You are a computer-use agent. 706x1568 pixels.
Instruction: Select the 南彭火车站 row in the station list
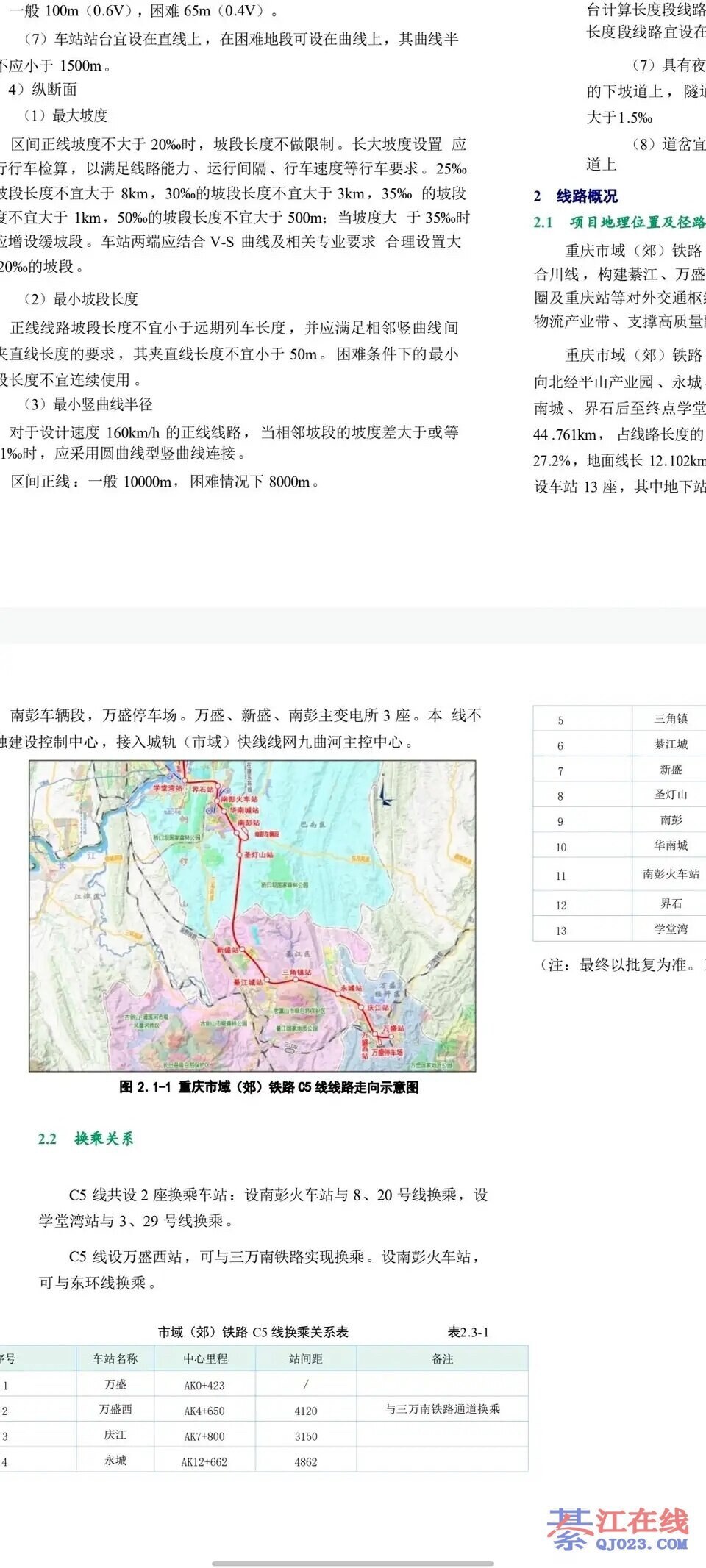point(670,874)
